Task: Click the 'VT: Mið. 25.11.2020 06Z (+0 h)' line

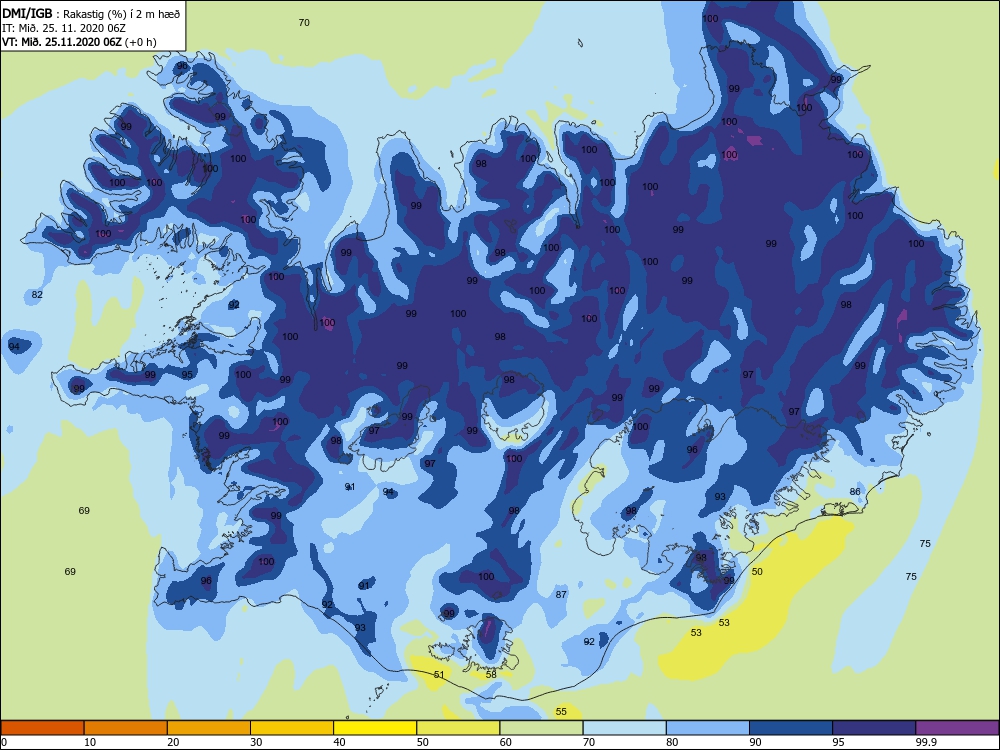Action: point(79,42)
